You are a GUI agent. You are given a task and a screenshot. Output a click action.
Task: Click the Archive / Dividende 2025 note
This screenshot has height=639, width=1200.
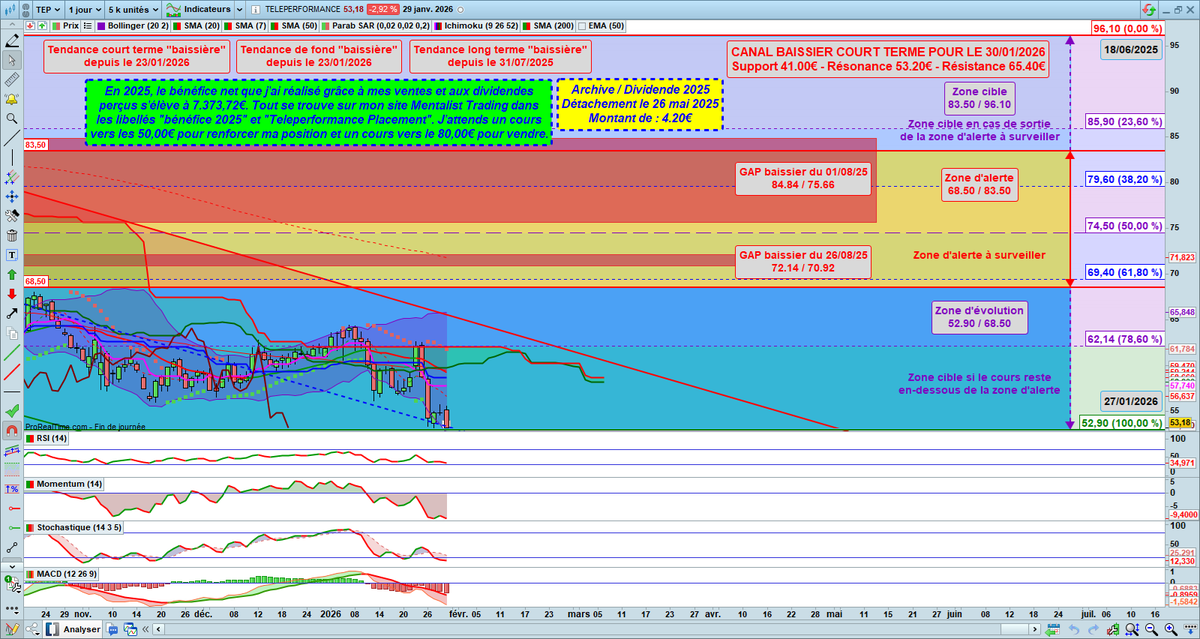coord(640,104)
